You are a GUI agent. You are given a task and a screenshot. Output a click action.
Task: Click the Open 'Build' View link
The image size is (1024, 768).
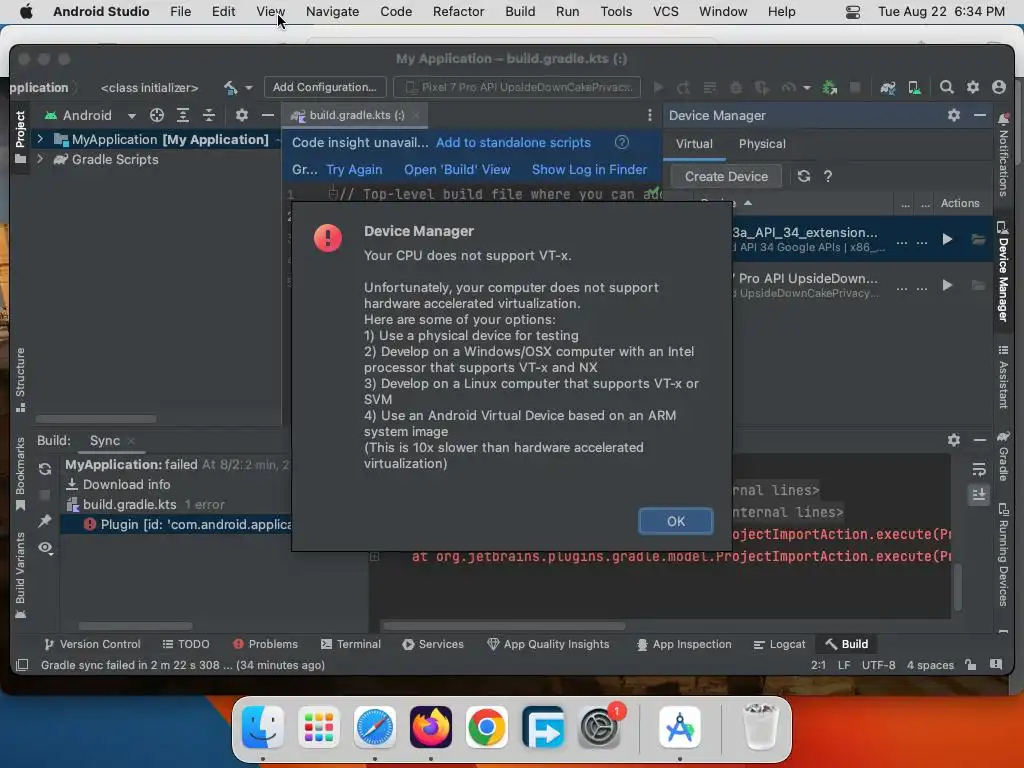pos(457,169)
